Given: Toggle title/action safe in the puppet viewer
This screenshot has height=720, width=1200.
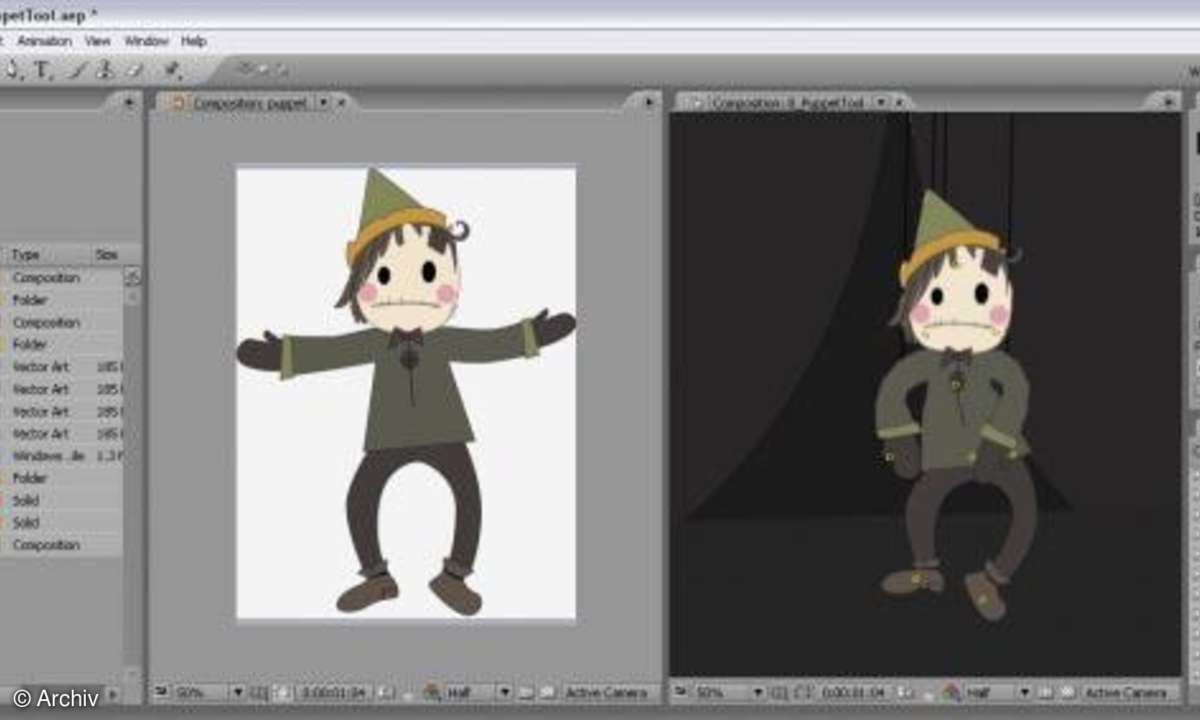Looking at the screenshot, I should point(258,692).
